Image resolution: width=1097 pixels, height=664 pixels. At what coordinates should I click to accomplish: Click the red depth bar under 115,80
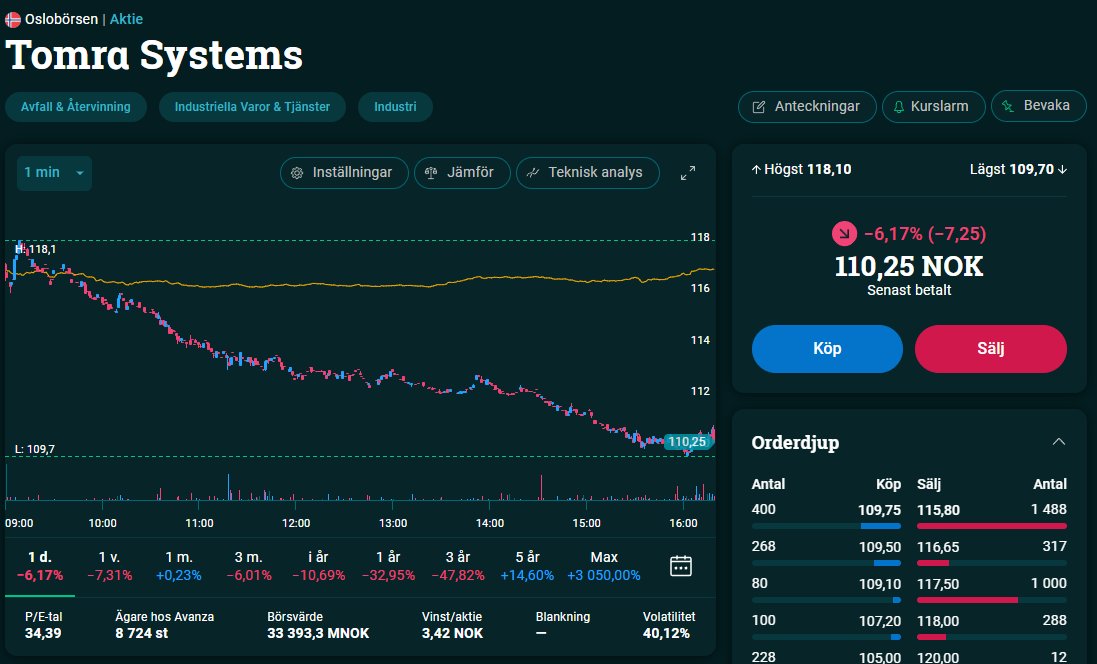[991, 526]
